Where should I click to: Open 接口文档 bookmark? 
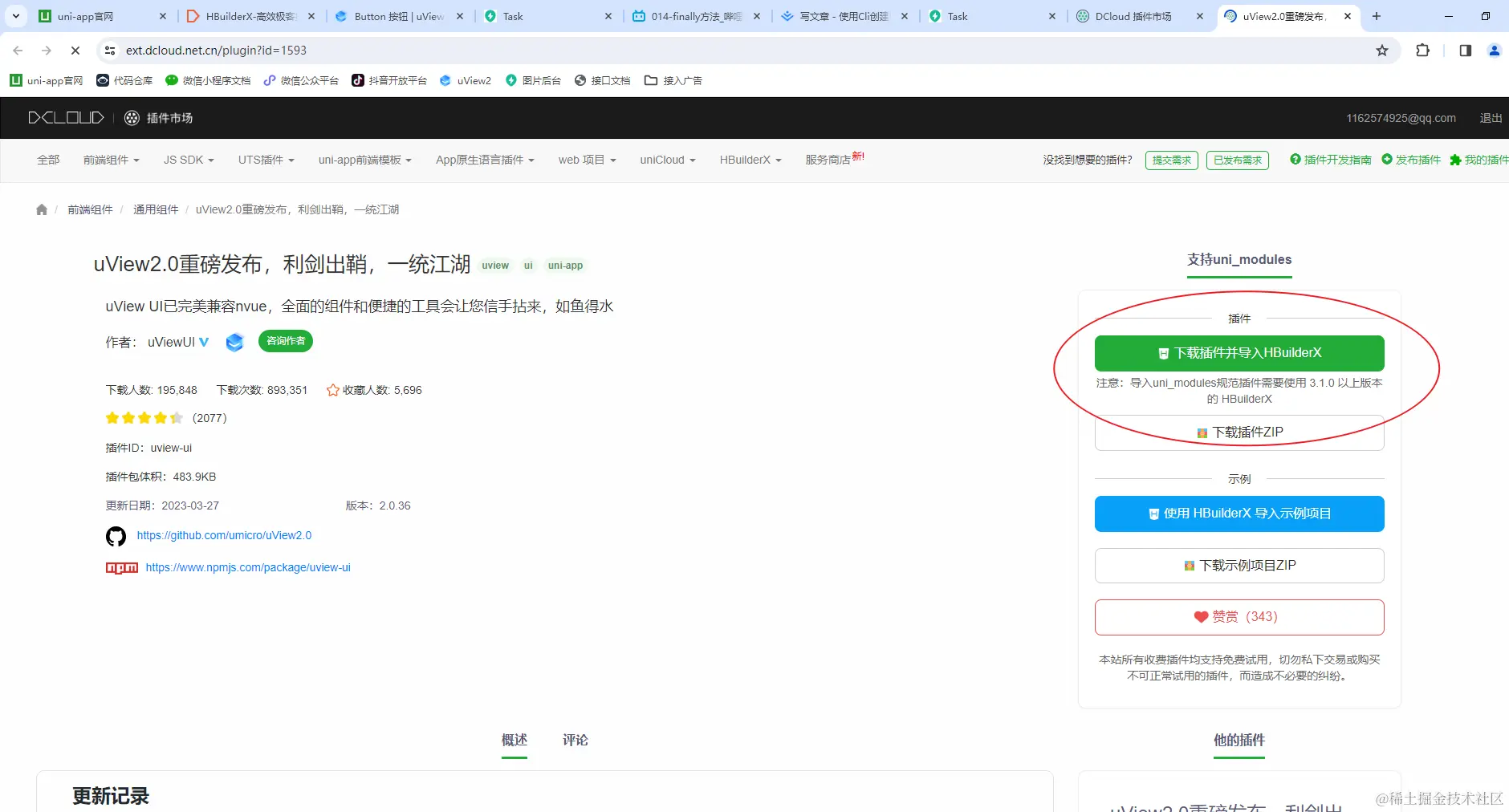(x=602, y=80)
